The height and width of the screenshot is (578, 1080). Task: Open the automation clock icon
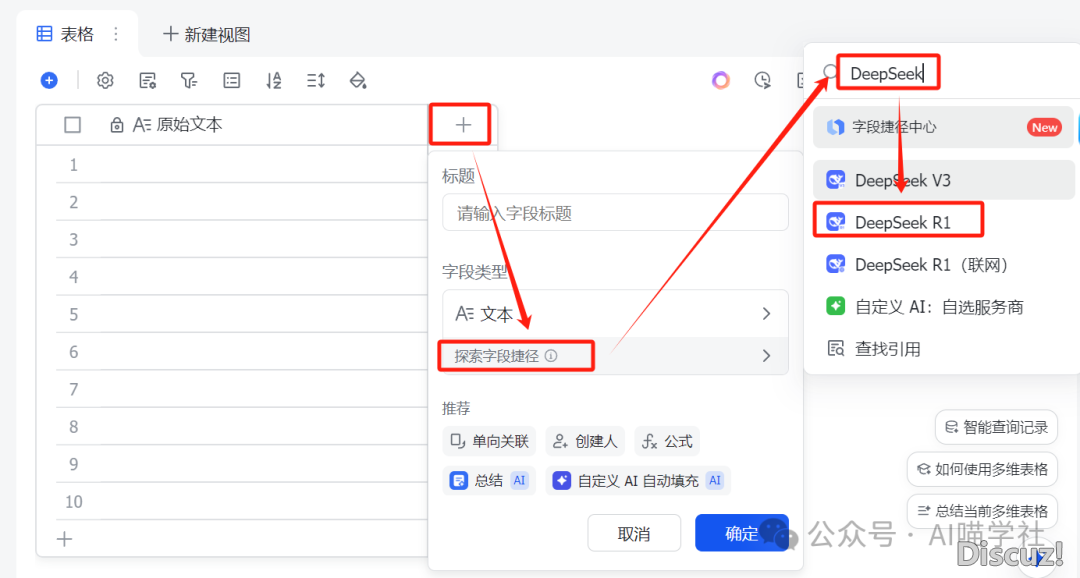(762, 81)
